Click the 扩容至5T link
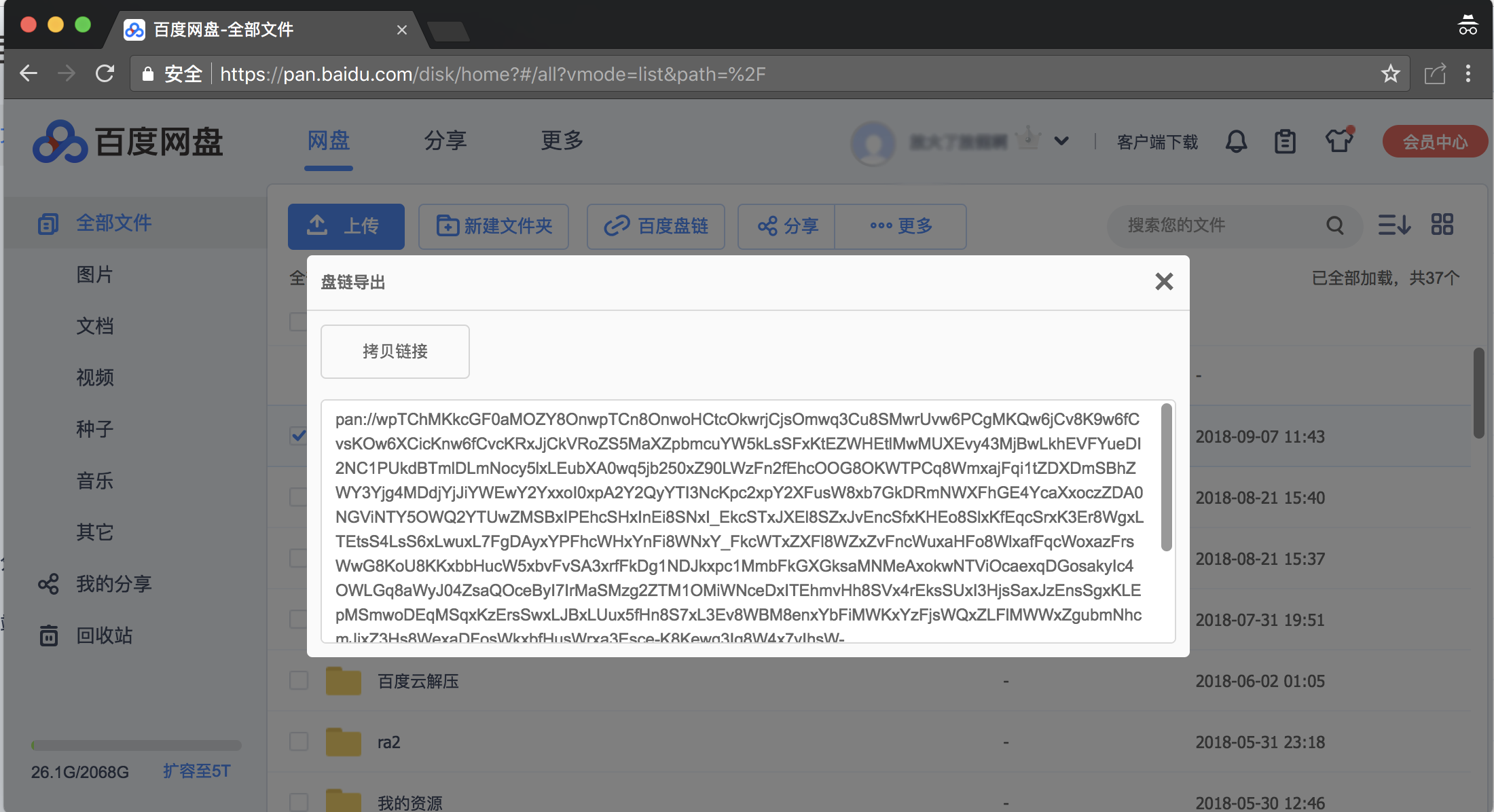 (x=197, y=771)
